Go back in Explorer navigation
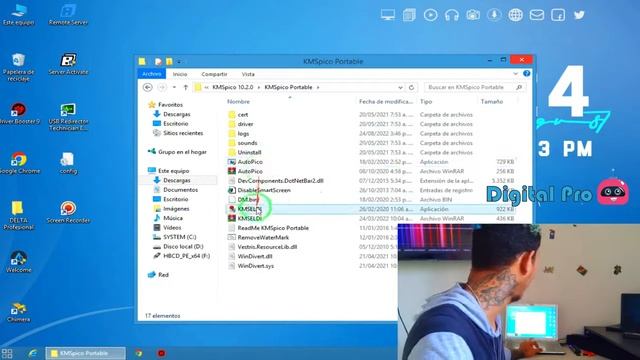 click(x=148, y=87)
